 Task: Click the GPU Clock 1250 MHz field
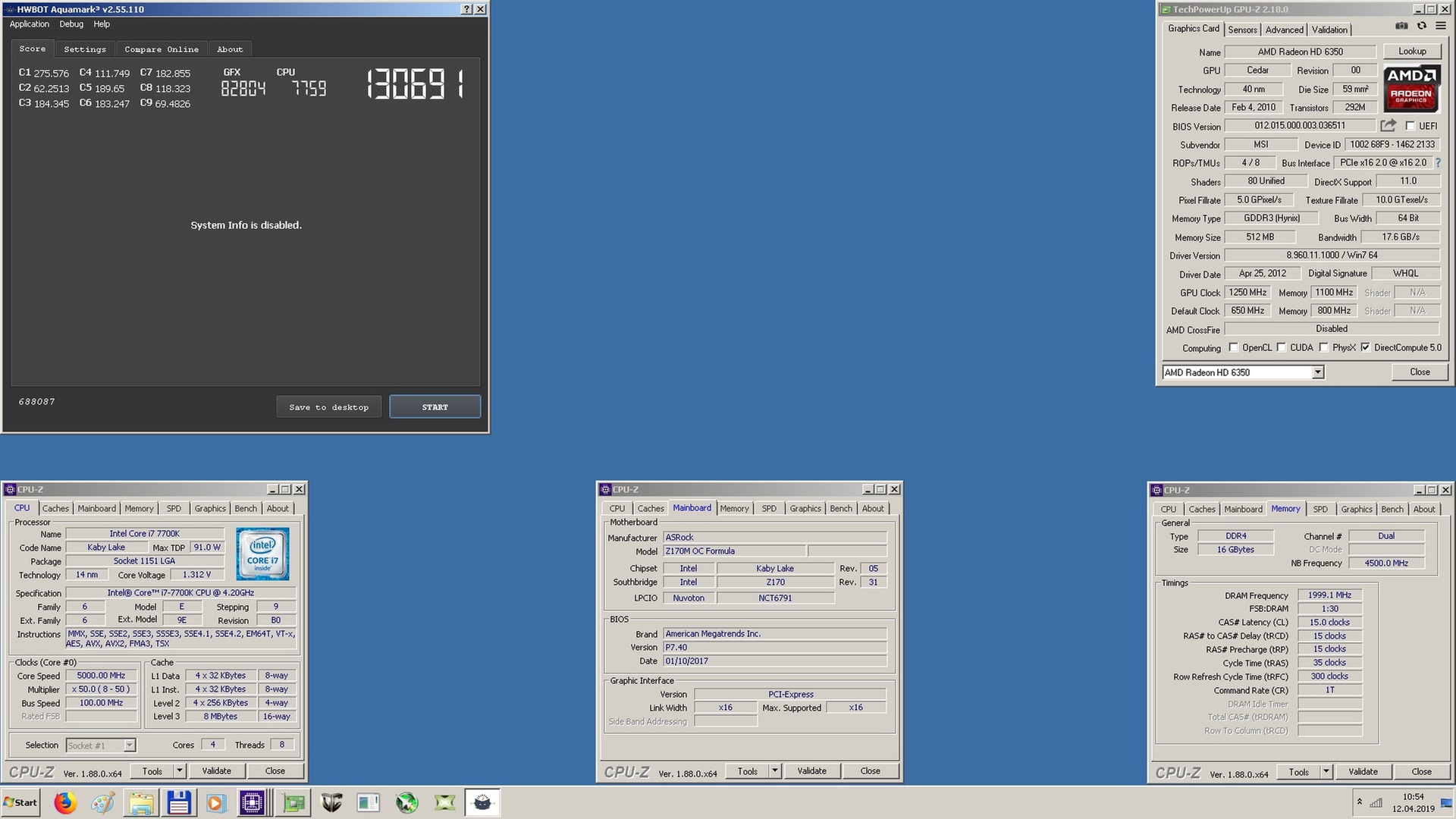pyautogui.click(x=1247, y=293)
